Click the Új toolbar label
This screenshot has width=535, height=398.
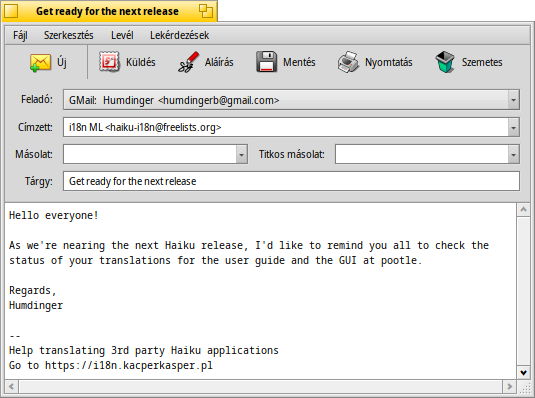tap(62, 62)
